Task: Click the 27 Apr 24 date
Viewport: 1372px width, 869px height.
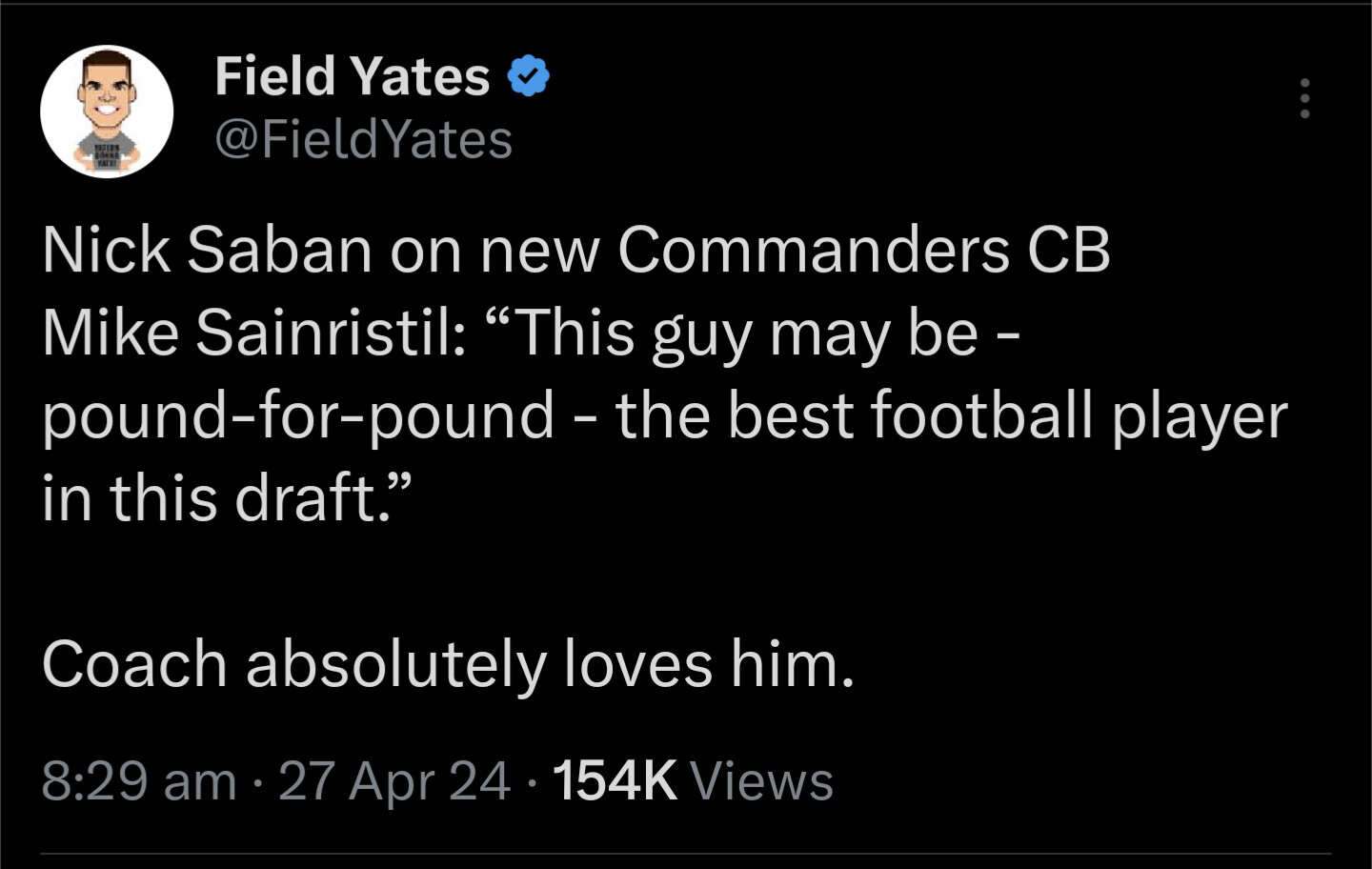Action: tap(394, 781)
